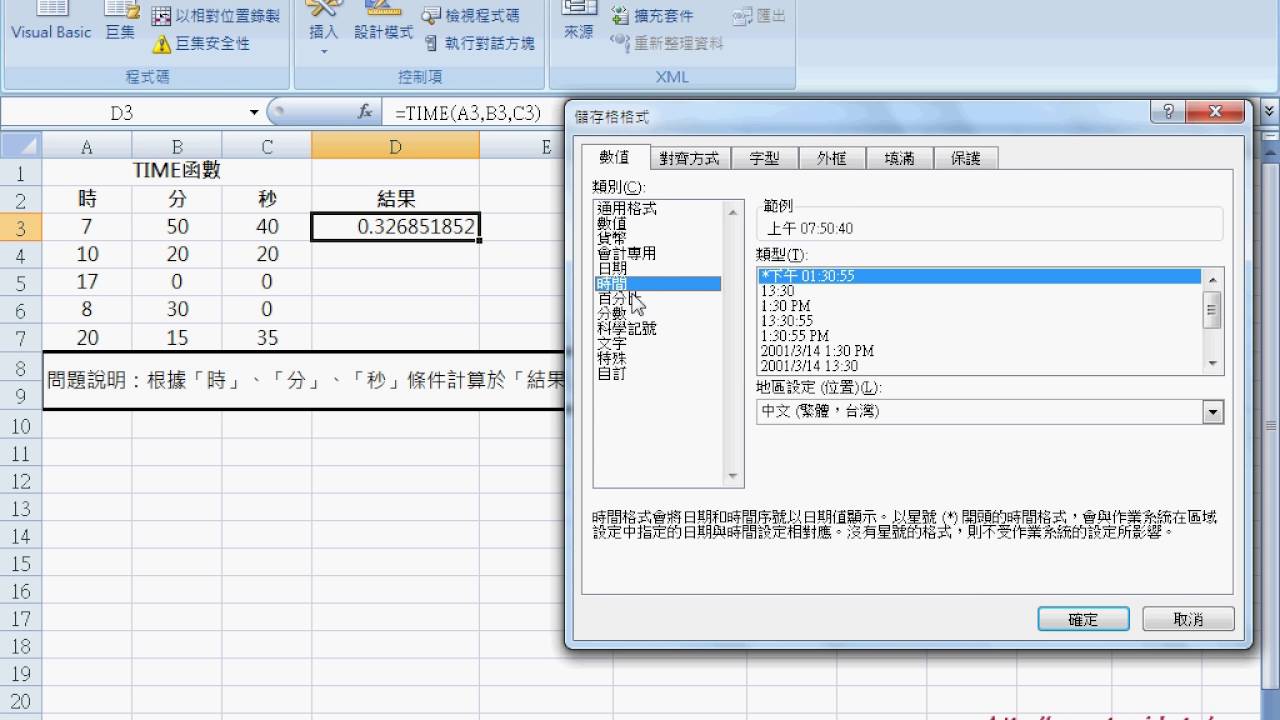This screenshot has height=720, width=1280.
Task: Click scroll-up arrow of category list
Action: click(x=733, y=211)
